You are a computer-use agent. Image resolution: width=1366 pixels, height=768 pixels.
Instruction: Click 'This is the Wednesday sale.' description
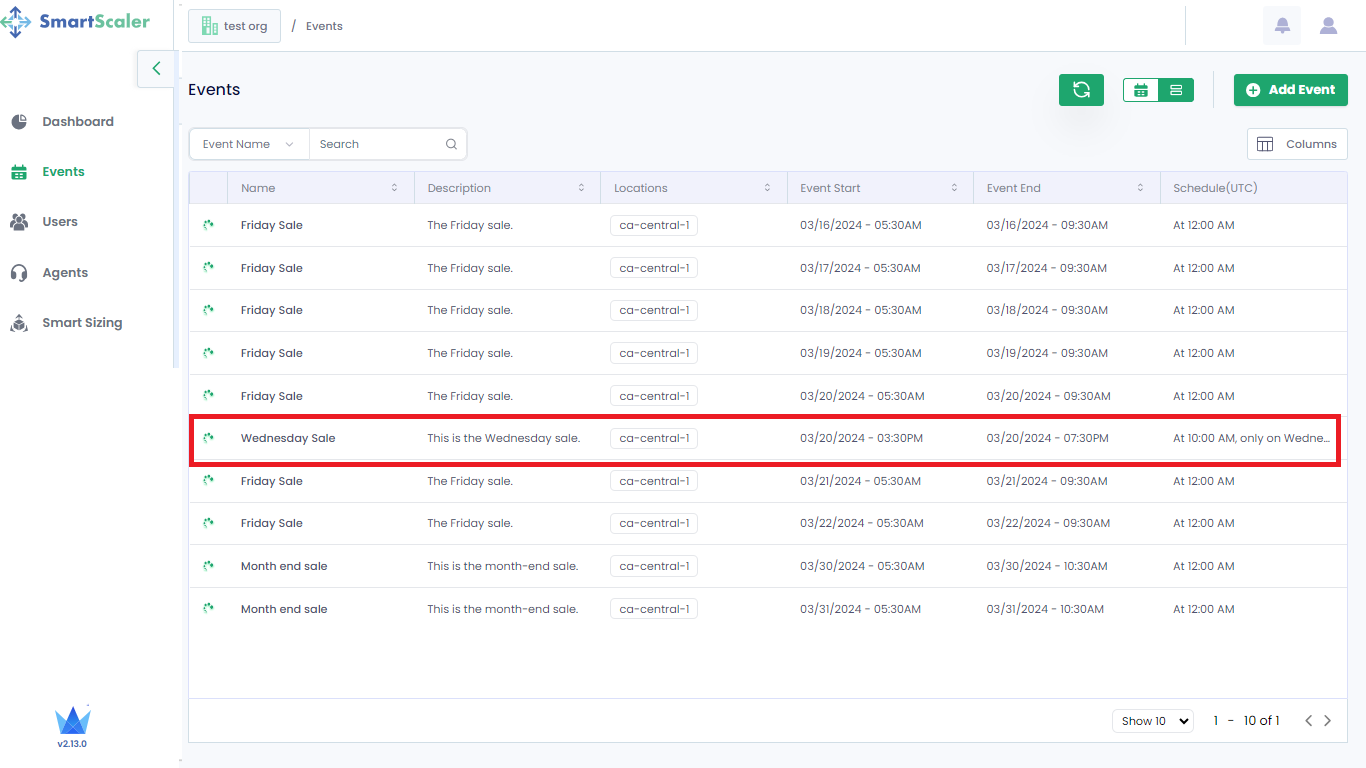503,438
